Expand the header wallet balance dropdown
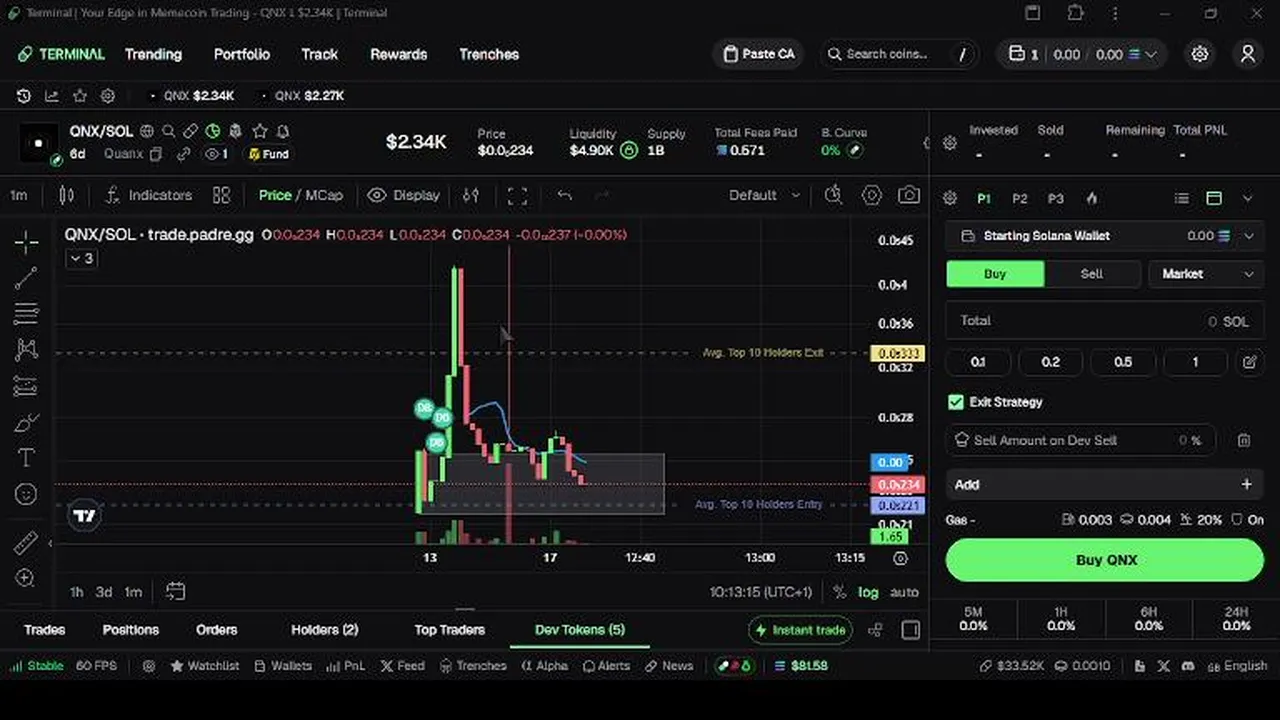 (x=1151, y=54)
